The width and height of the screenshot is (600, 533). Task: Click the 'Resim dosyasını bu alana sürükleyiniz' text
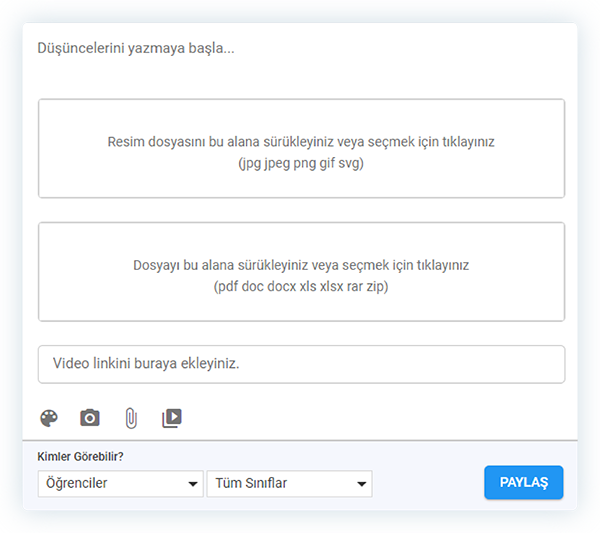tap(301, 142)
